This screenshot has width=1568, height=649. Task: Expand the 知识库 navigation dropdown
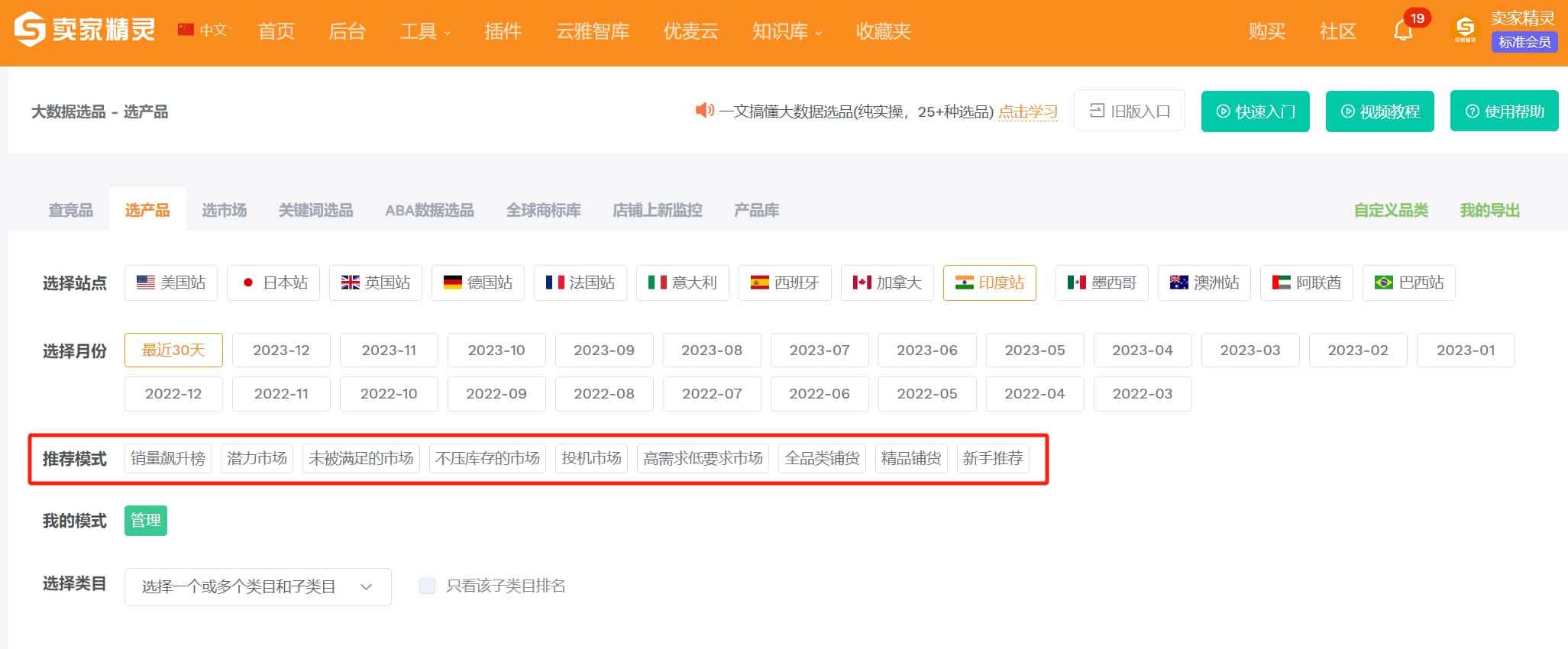click(787, 31)
